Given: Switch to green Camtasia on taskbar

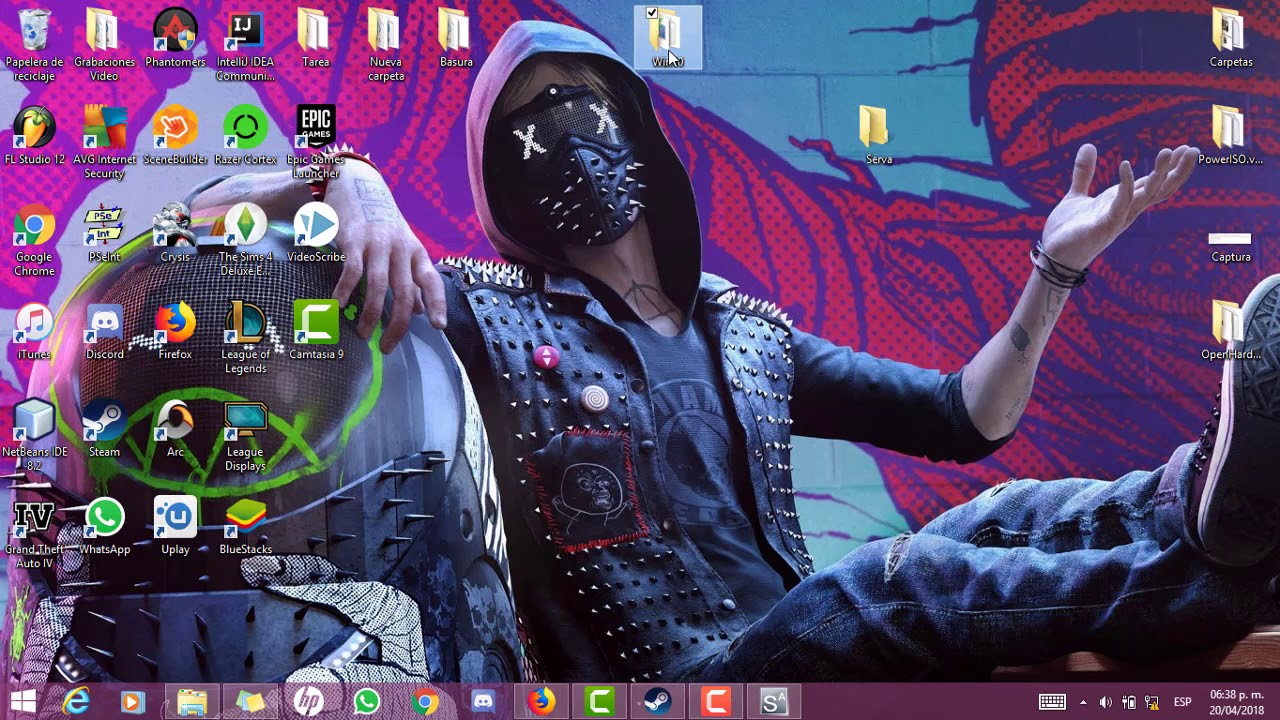Looking at the screenshot, I should point(600,702).
